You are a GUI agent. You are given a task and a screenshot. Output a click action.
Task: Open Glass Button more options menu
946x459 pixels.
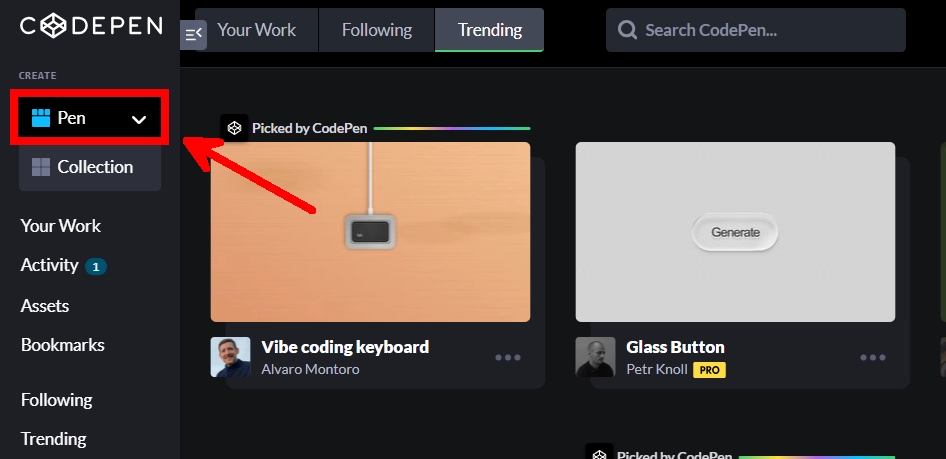click(x=873, y=357)
